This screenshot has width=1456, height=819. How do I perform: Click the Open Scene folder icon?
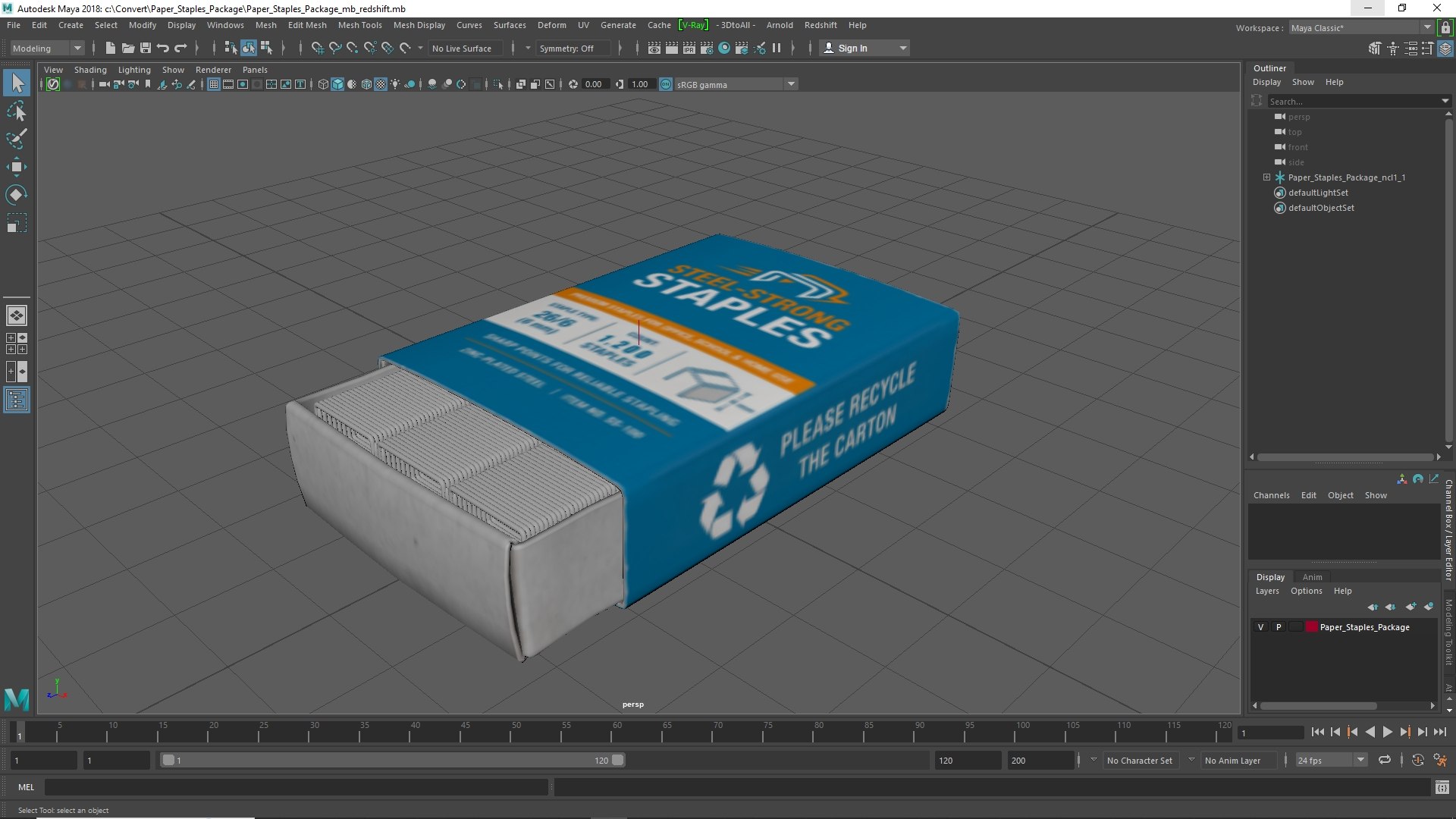pos(128,48)
